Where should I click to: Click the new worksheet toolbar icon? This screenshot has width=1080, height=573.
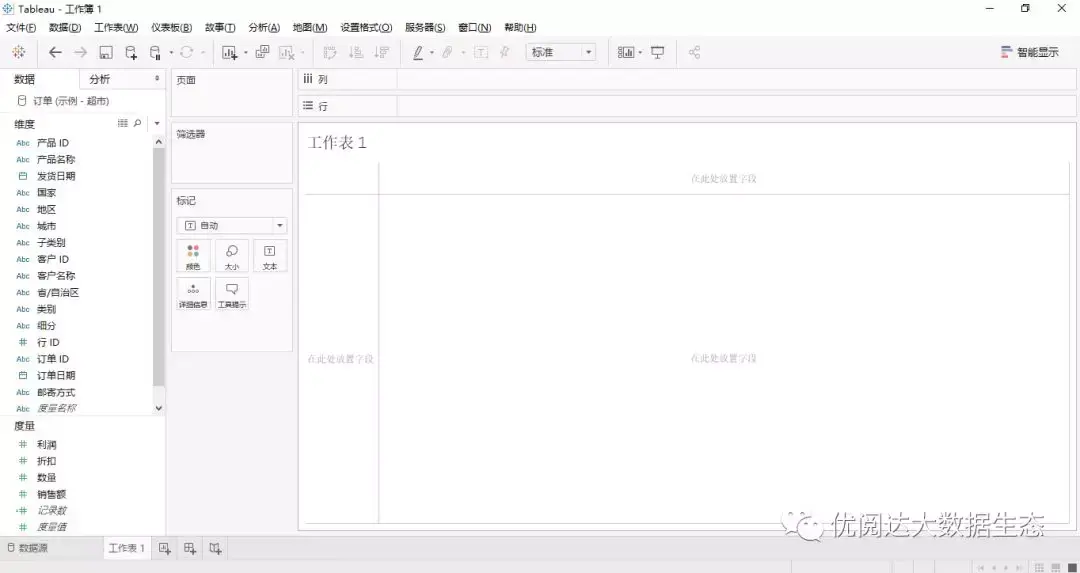[229, 52]
